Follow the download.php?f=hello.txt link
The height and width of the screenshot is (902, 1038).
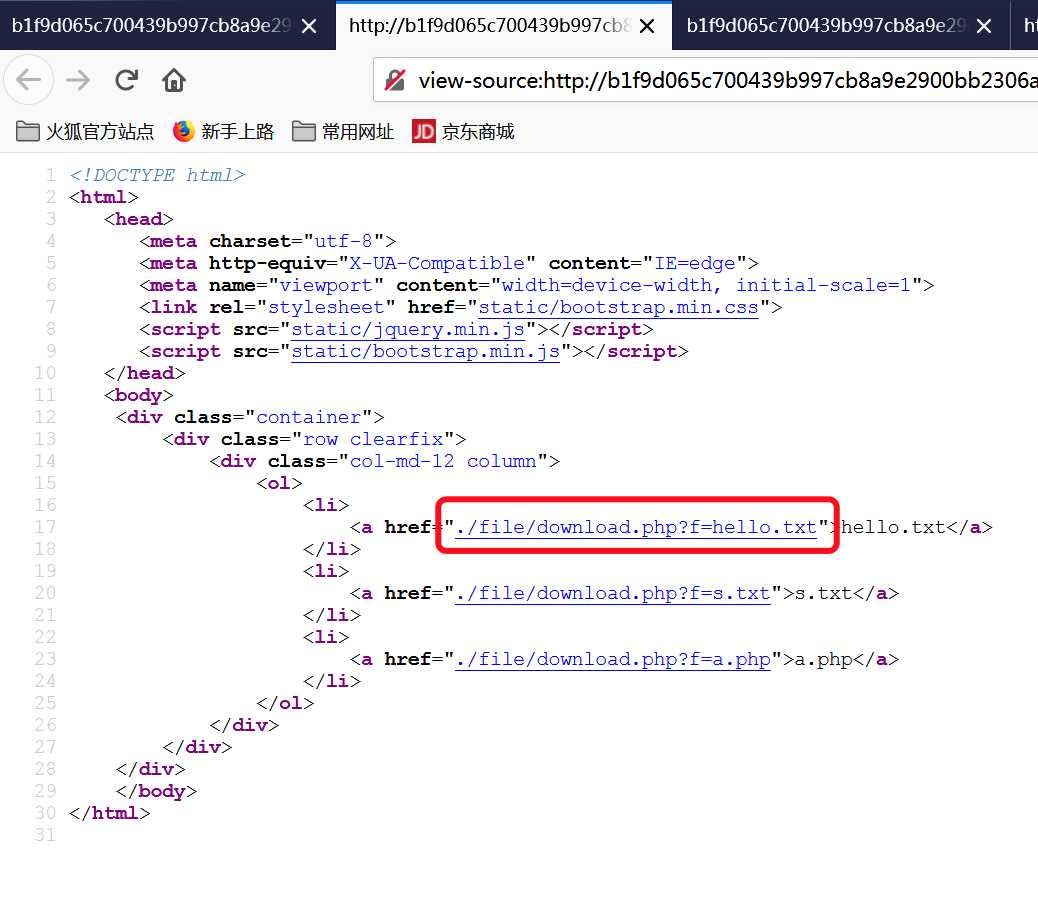[x=636, y=527]
